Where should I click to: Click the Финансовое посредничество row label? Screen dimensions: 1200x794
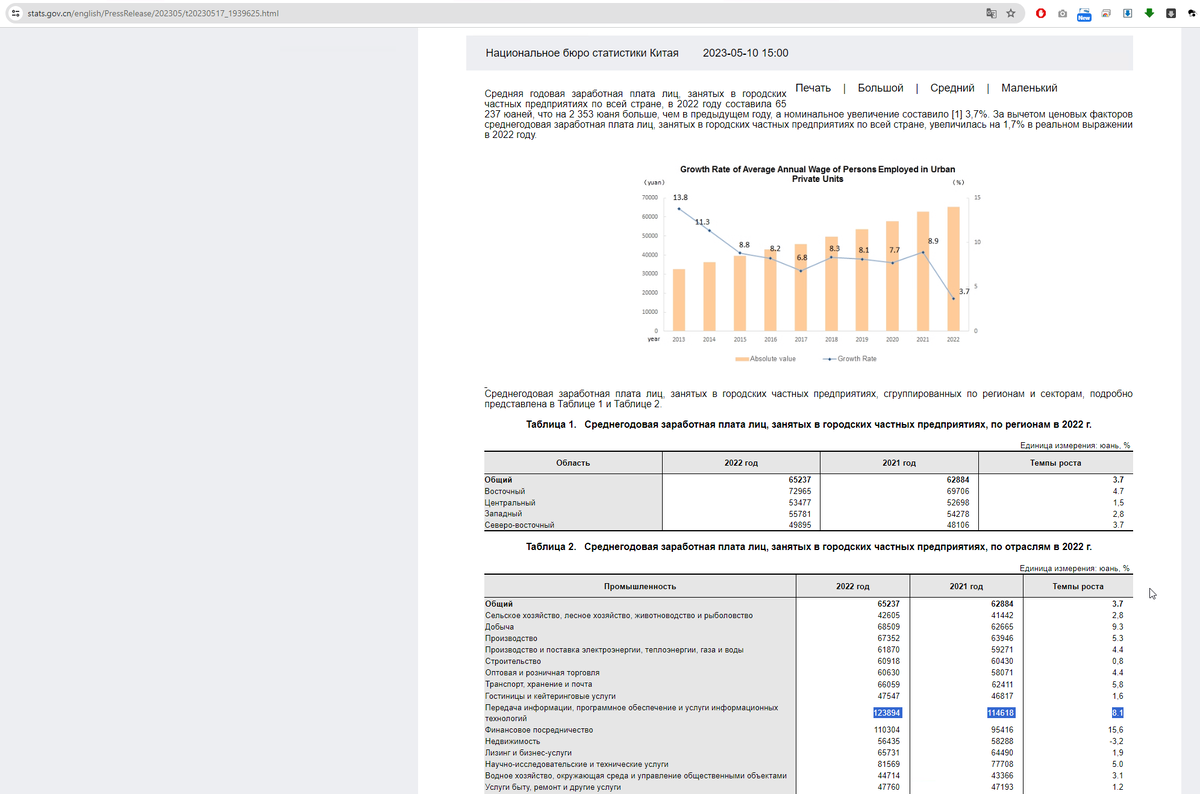click(539, 731)
